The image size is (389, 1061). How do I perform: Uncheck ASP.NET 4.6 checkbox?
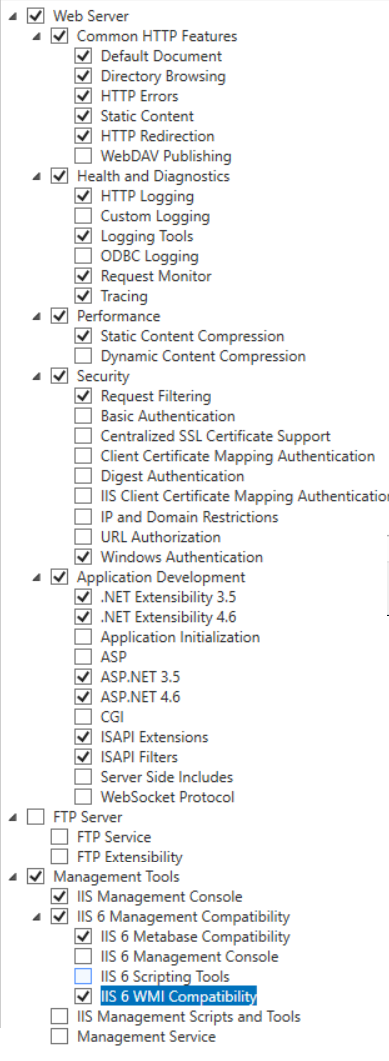[83, 696]
